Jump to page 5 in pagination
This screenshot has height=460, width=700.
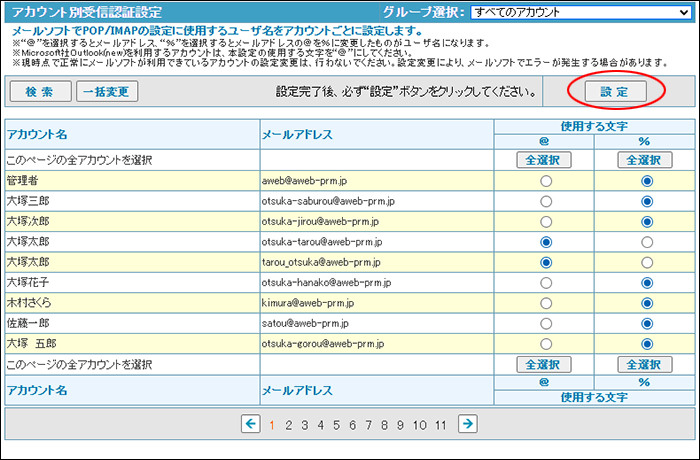[337, 425]
